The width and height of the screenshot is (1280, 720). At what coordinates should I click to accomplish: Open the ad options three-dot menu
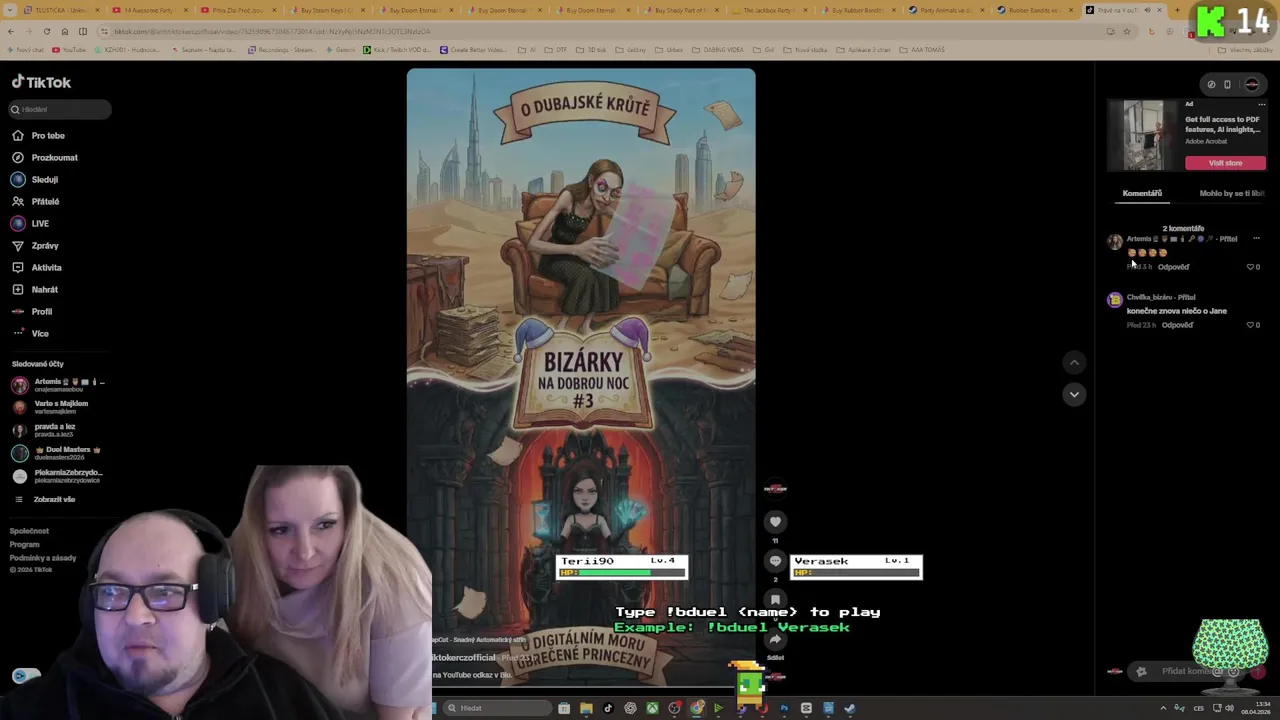[1261, 104]
